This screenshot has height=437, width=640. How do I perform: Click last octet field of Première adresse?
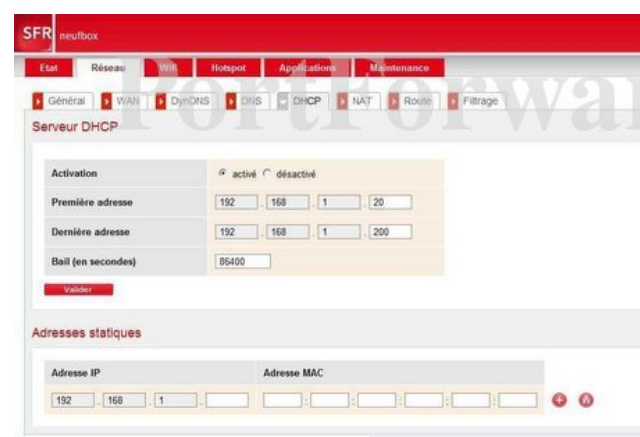[389, 203]
